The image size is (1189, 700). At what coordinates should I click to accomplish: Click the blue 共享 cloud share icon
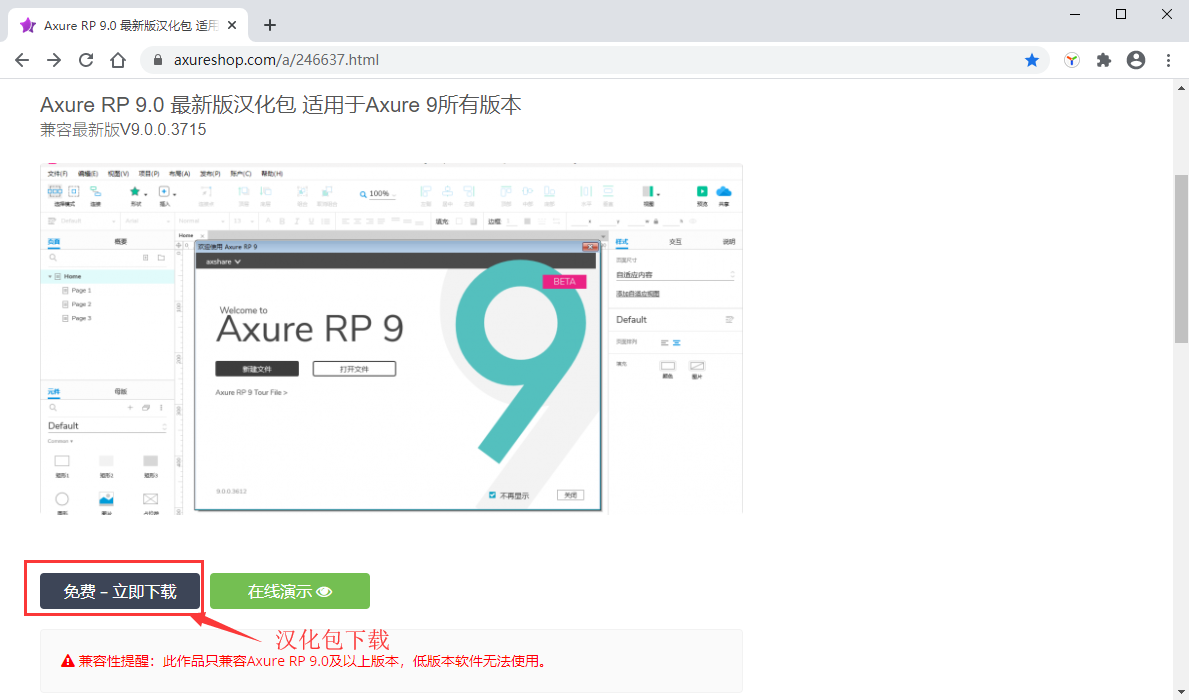[726, 192]
